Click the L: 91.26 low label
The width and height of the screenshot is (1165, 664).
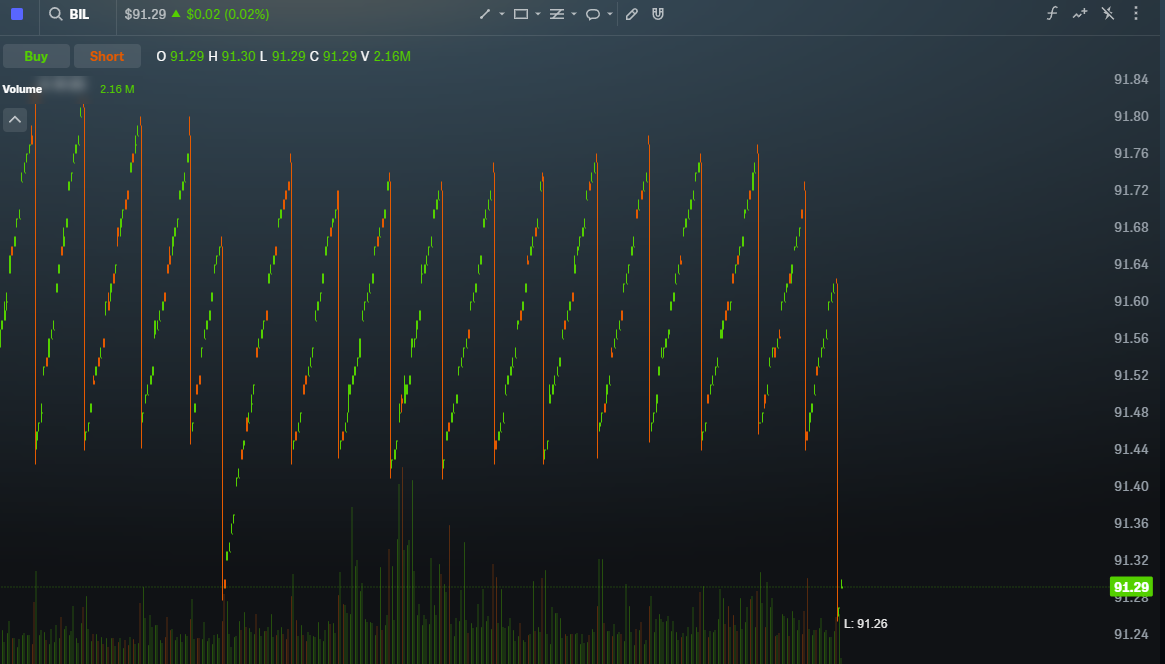coord(866,624)
